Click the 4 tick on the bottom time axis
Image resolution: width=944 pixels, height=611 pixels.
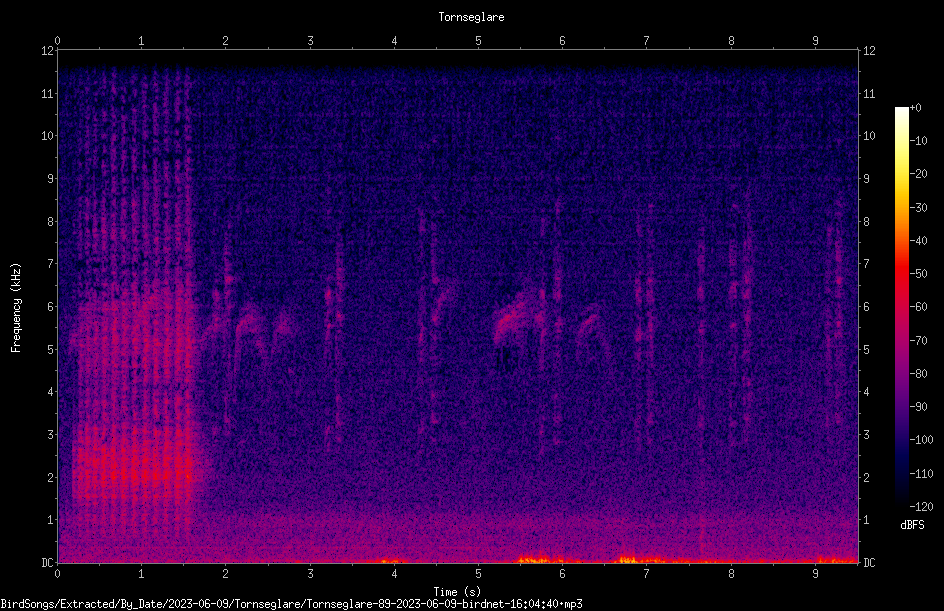click(394, 574)
